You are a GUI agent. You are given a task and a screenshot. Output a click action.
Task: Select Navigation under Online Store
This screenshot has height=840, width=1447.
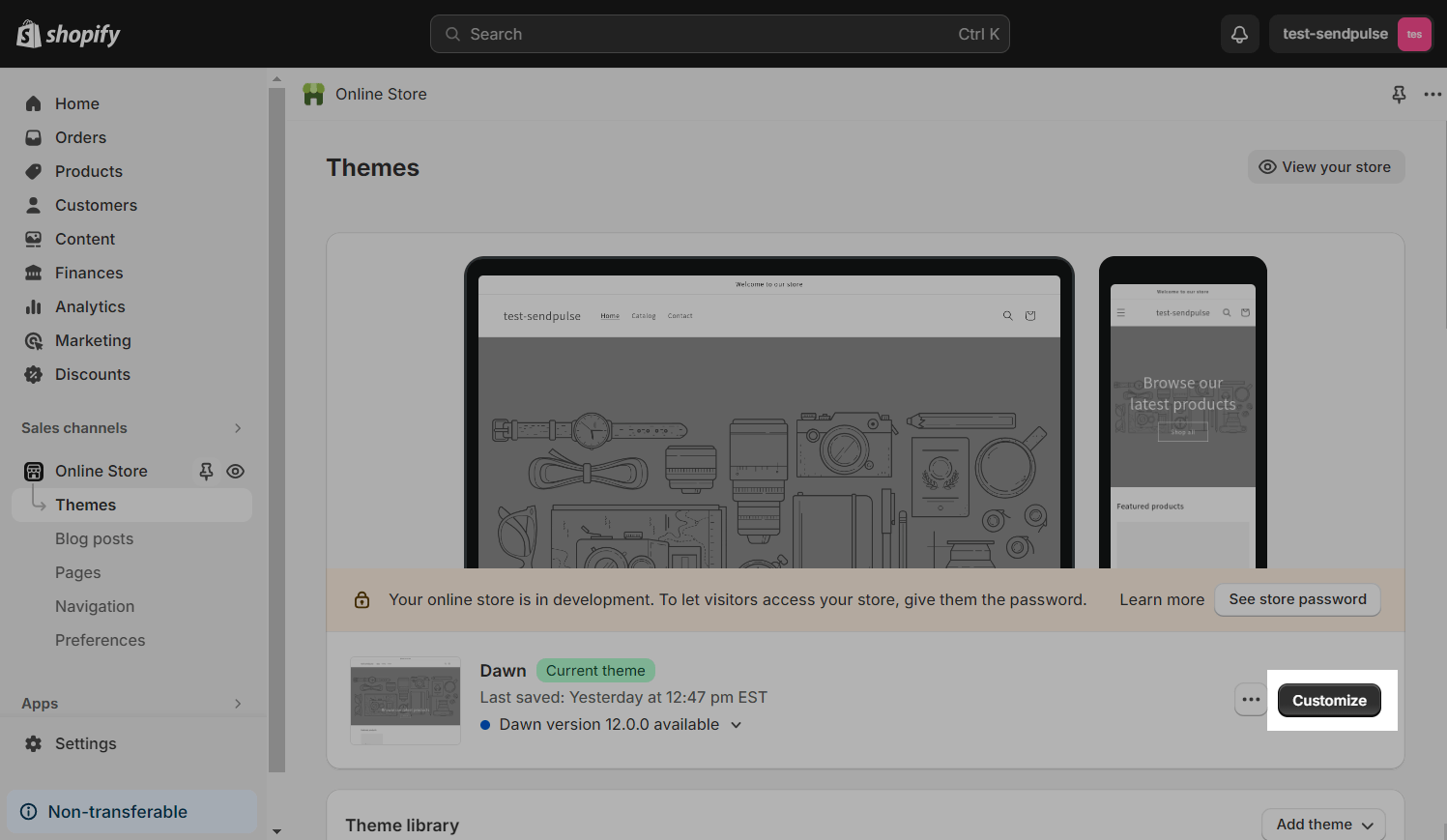95,606
